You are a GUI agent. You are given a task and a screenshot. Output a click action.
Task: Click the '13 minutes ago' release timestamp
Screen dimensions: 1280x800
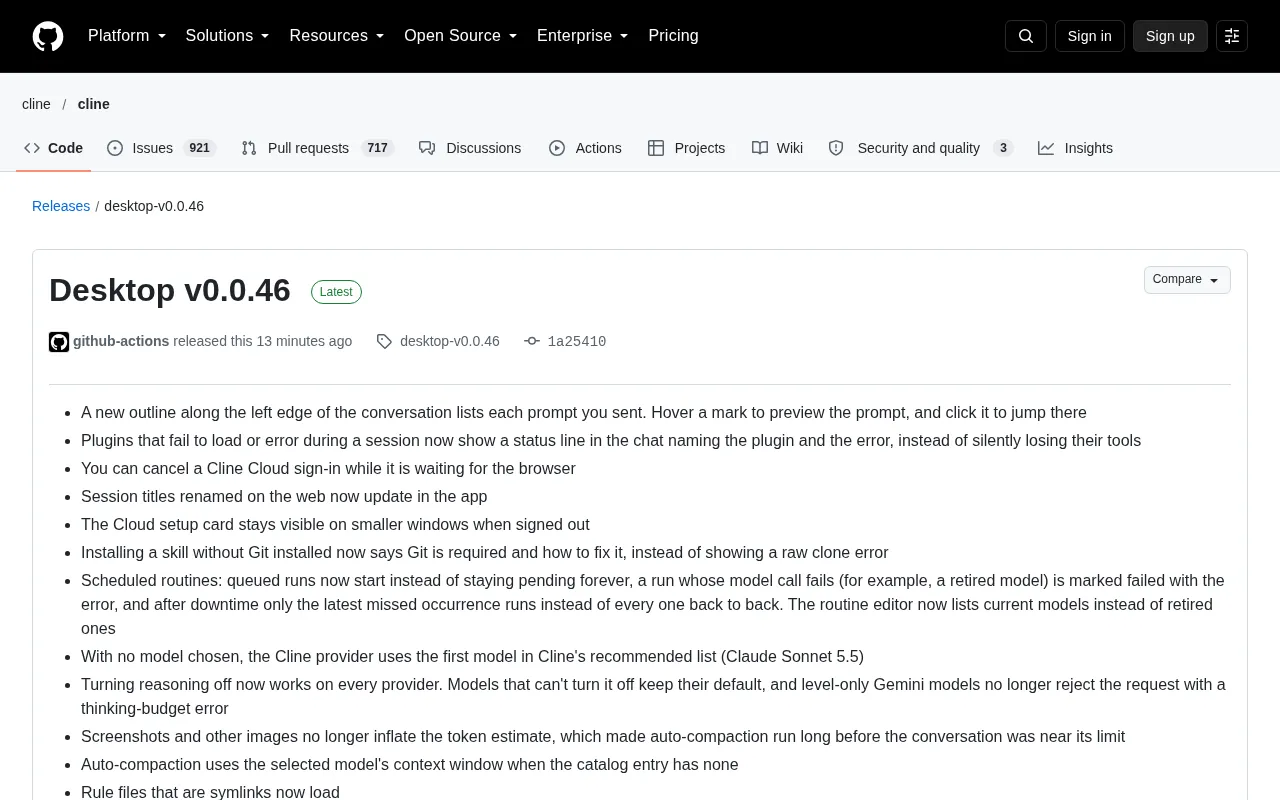click(x=304, y=342)
